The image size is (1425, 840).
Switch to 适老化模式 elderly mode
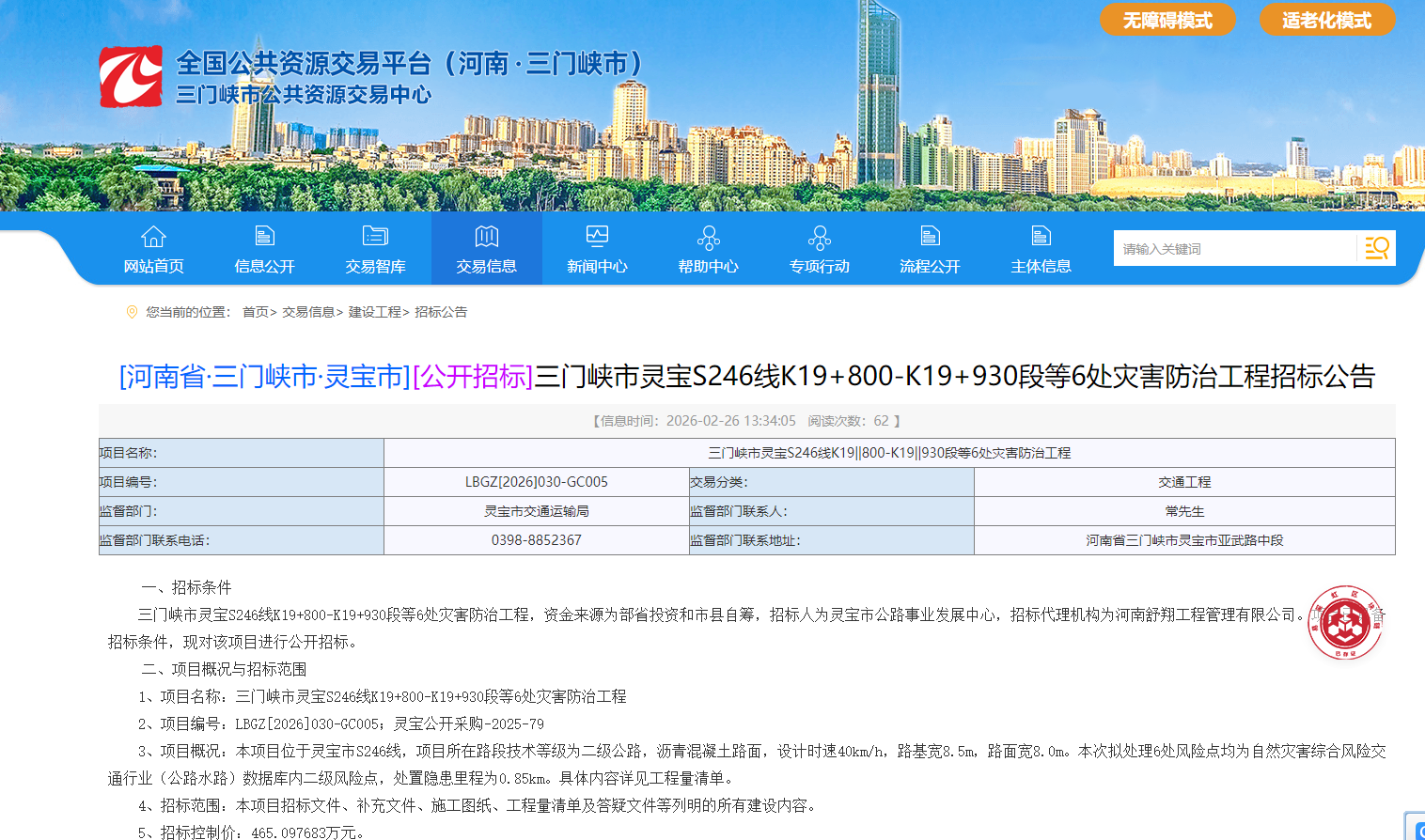1326,20
